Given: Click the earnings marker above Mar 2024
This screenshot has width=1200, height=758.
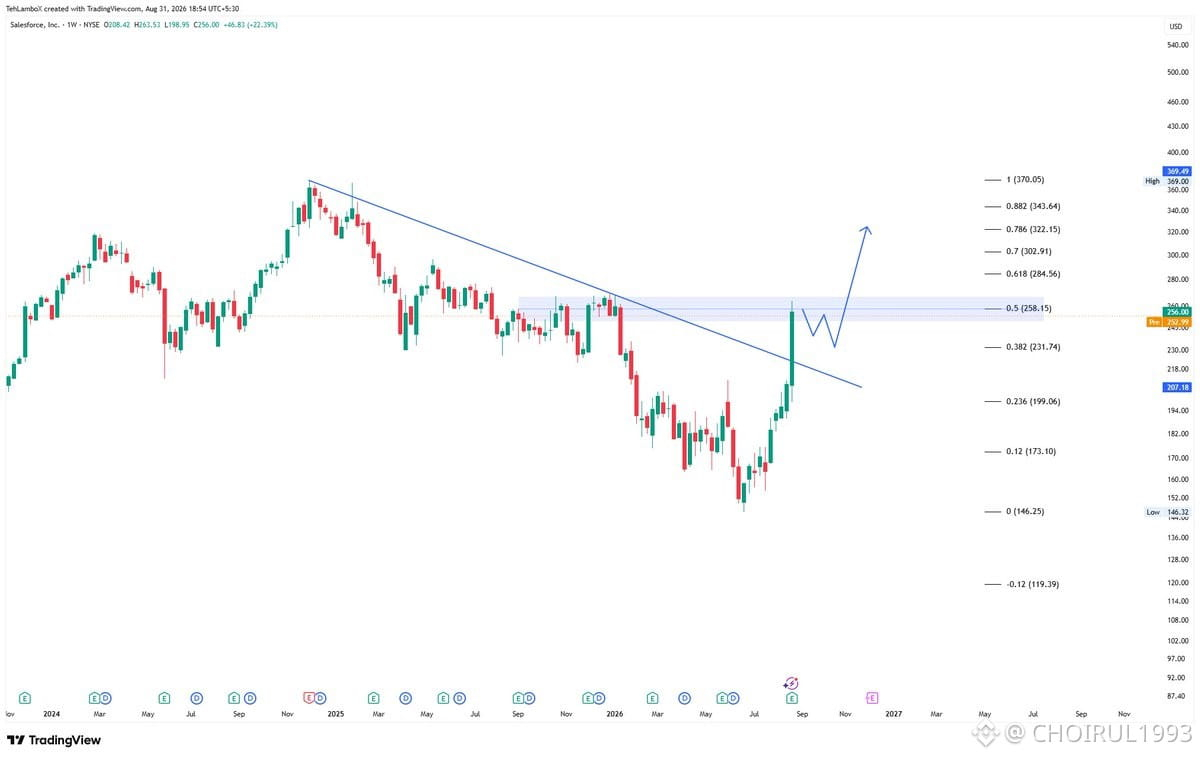Looking at the screenshot, I should (x=94, y=698).
